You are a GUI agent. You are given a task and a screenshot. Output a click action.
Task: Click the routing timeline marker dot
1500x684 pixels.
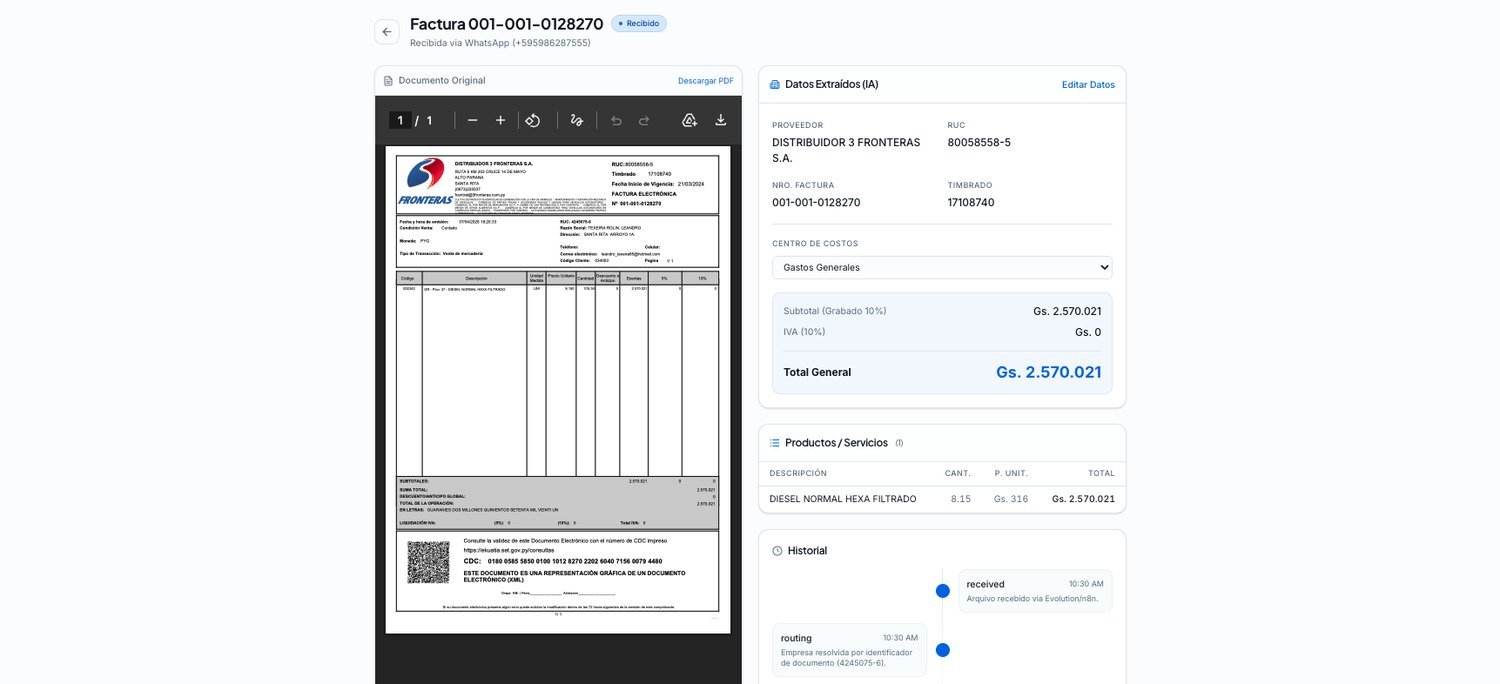tap(942, 650)
